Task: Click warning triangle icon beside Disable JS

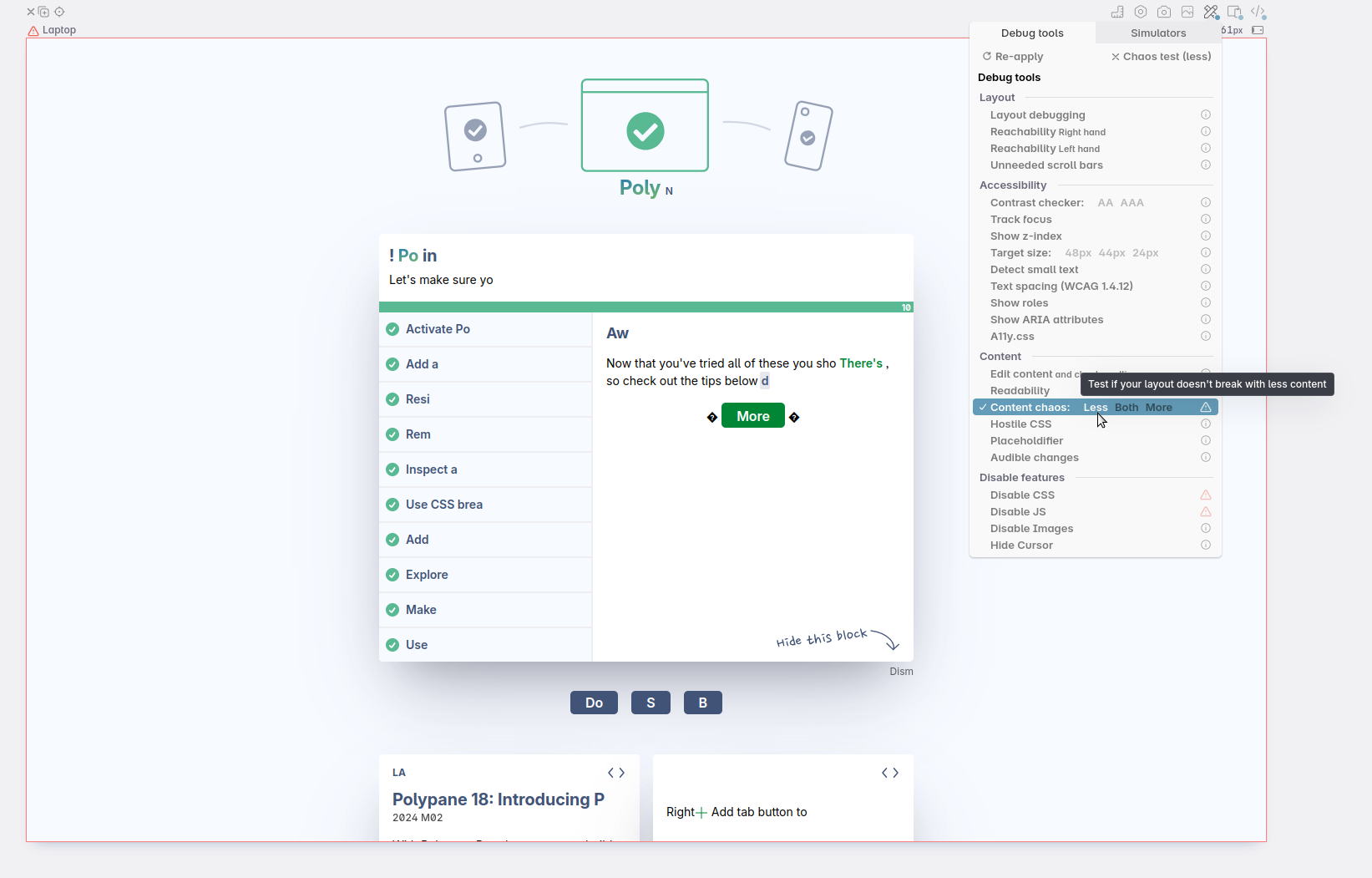Action: (x=1206, y=511)
